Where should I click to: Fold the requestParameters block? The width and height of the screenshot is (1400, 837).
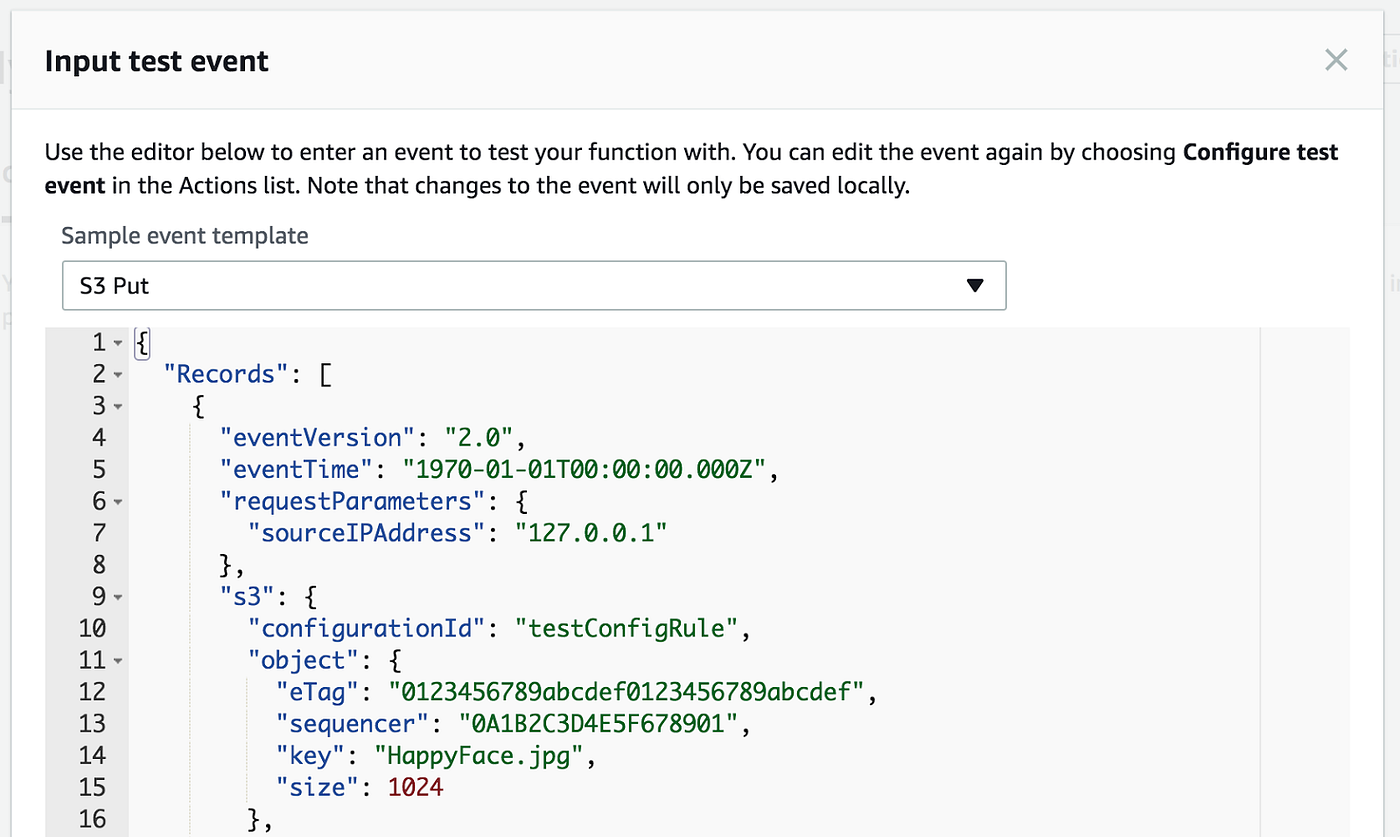pyautogui.click(x=118, y=502)
